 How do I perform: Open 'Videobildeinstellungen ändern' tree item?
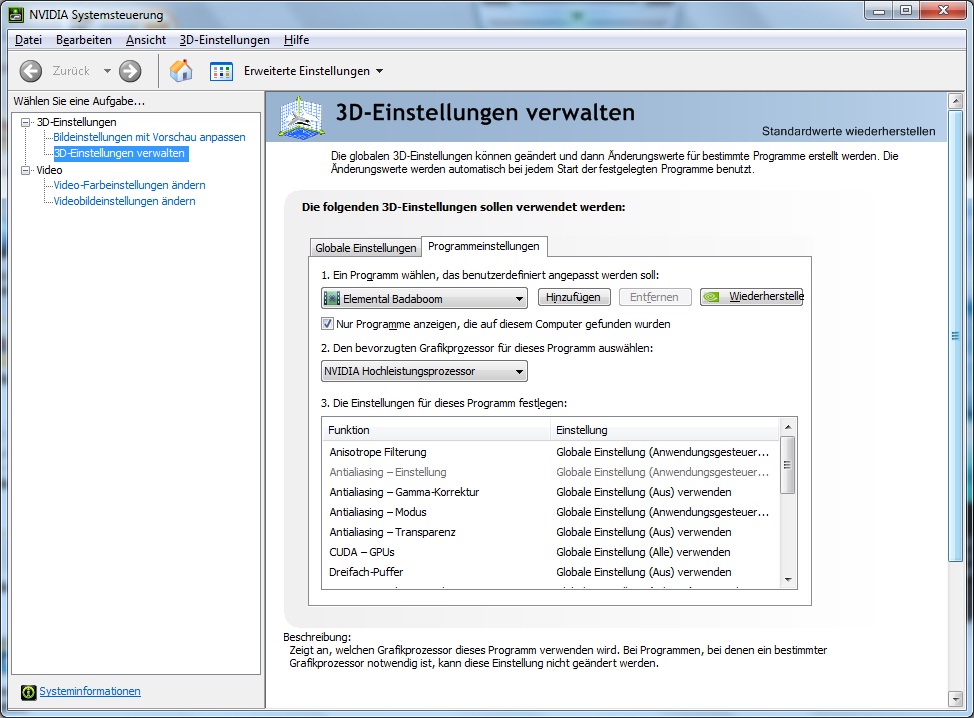(x=124, y=201)
